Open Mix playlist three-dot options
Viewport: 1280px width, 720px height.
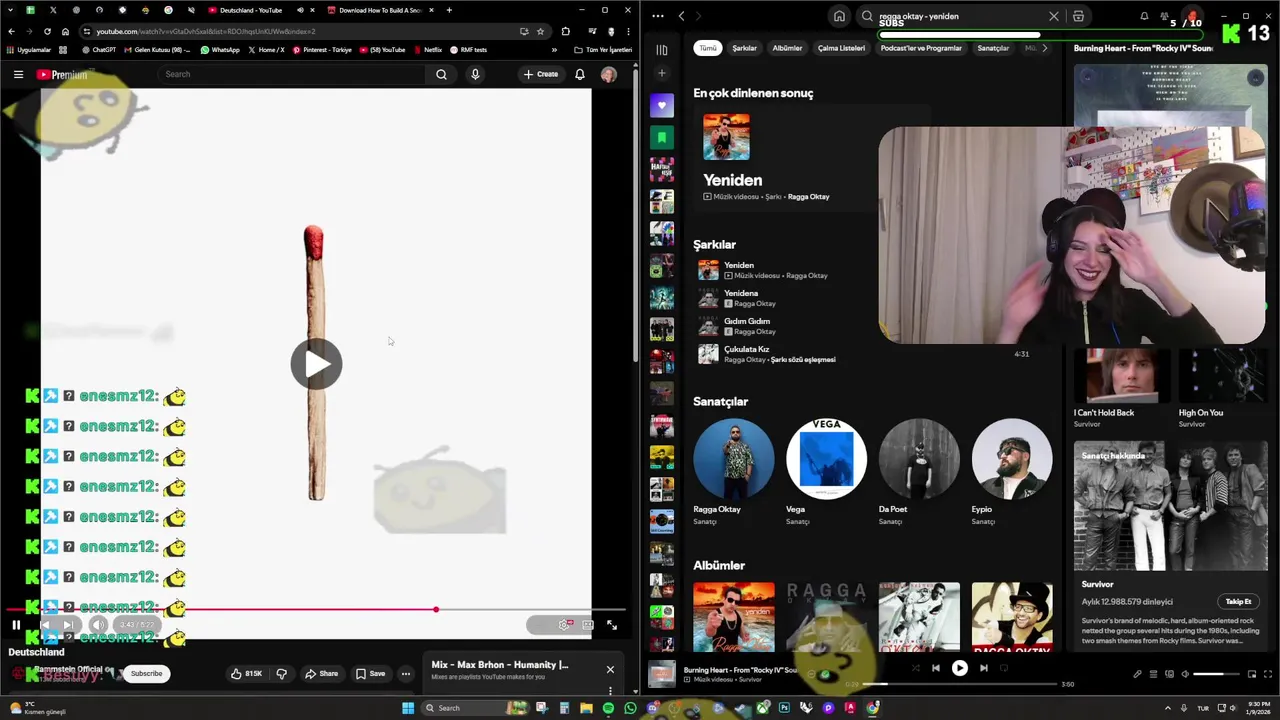coord(610,690)
